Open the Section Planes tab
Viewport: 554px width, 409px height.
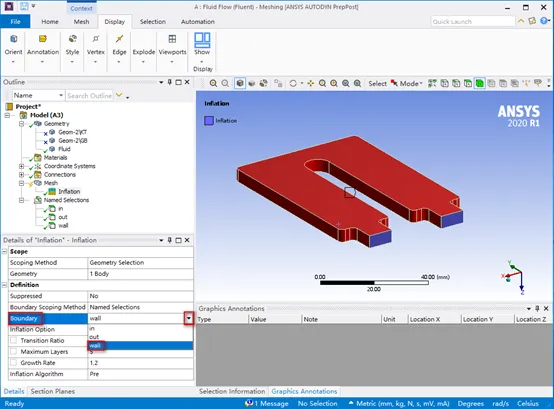pyautogui.click(x=53, y=391)
